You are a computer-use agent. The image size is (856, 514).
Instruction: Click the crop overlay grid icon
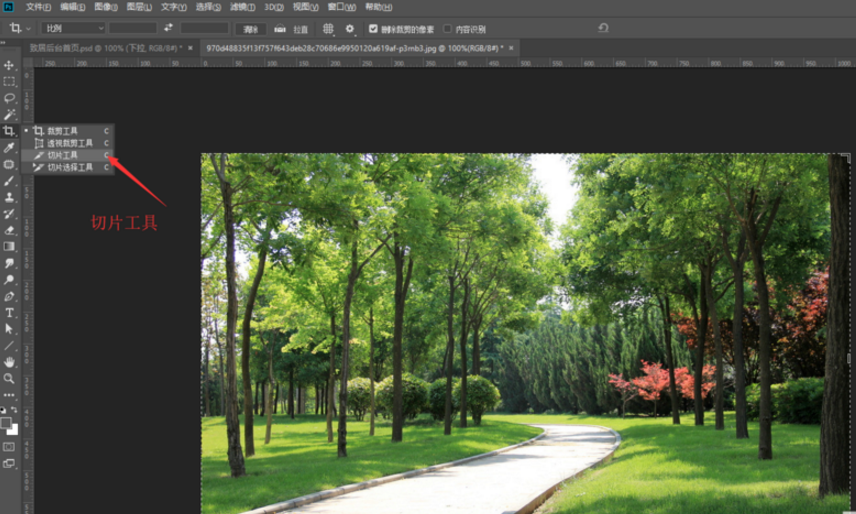[328, 29]
